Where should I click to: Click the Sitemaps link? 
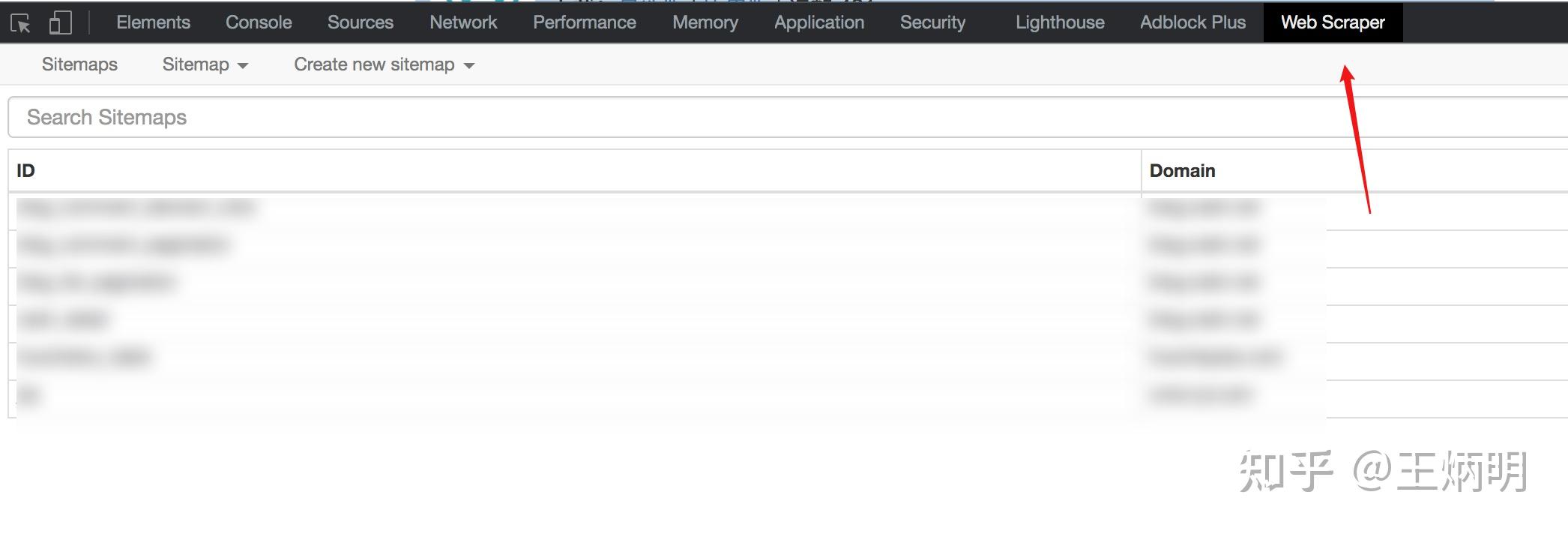point(79,64)
